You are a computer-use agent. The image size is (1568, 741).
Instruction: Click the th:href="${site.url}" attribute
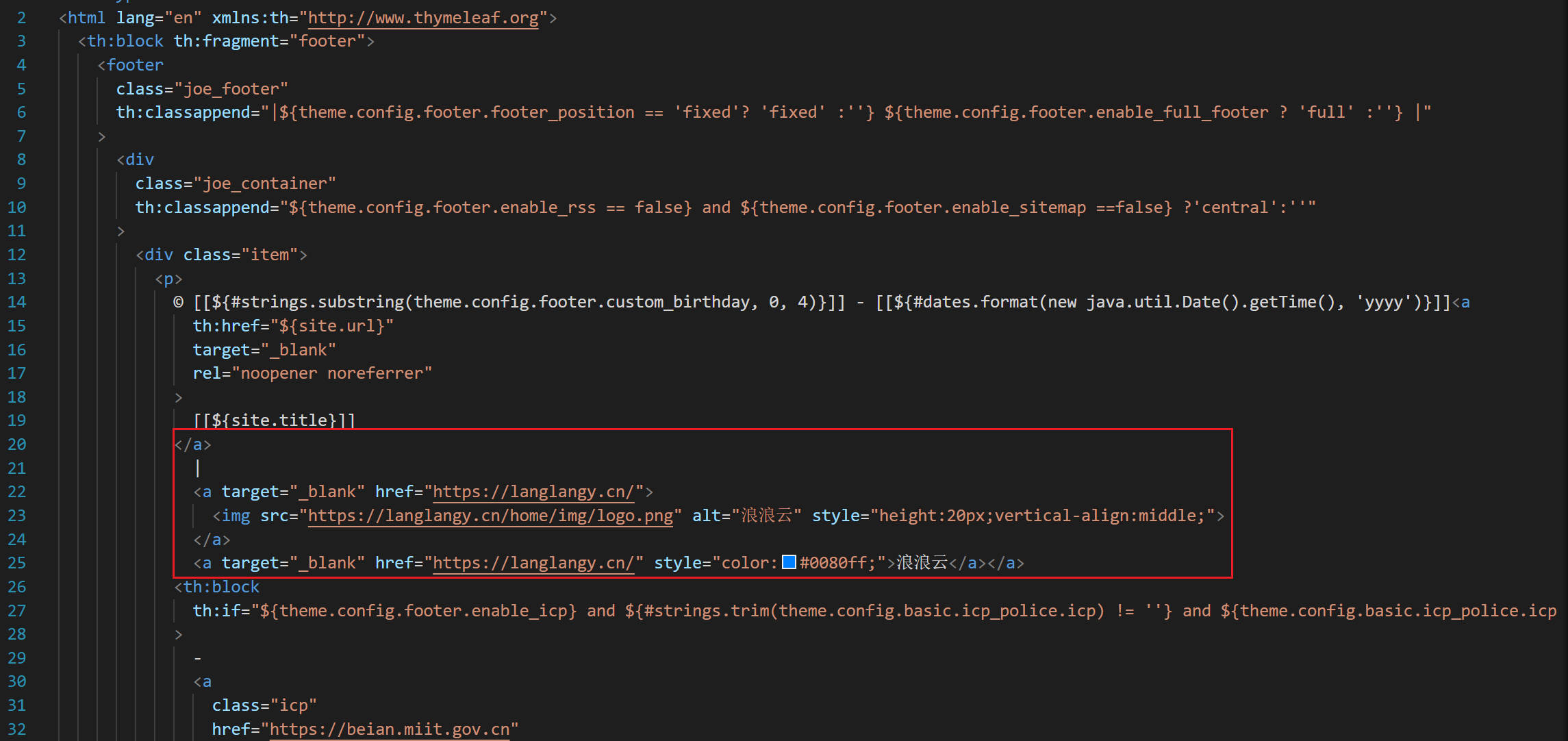coord(292,326)
